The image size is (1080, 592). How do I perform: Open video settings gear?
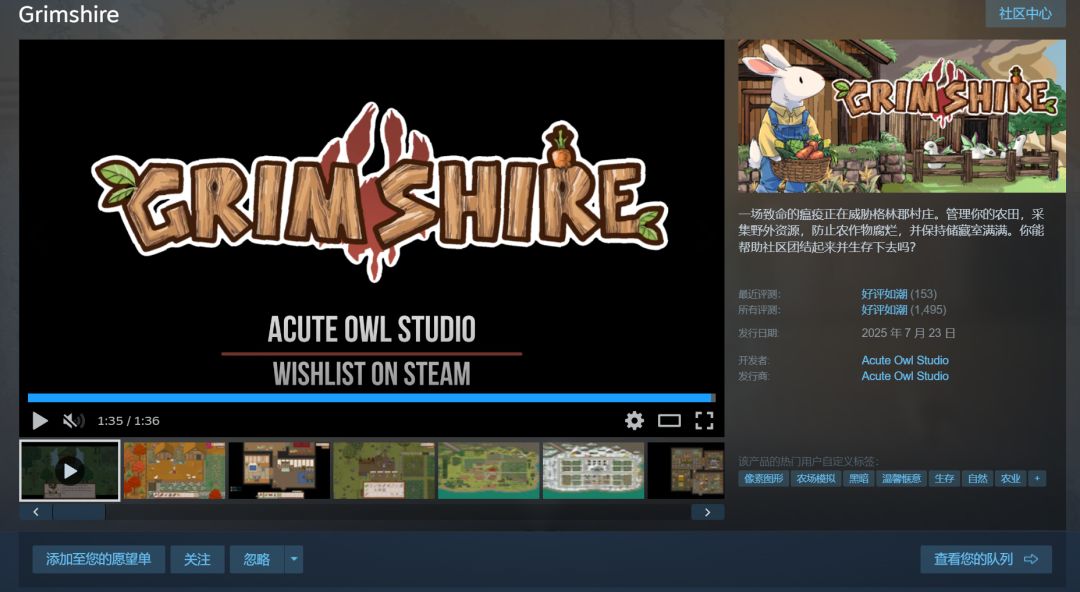[634, 420]
